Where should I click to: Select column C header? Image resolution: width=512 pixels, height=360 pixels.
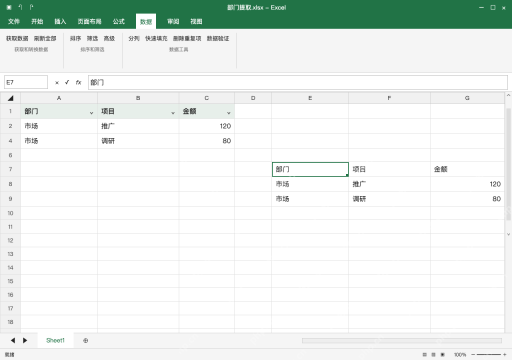click(207, 98)
